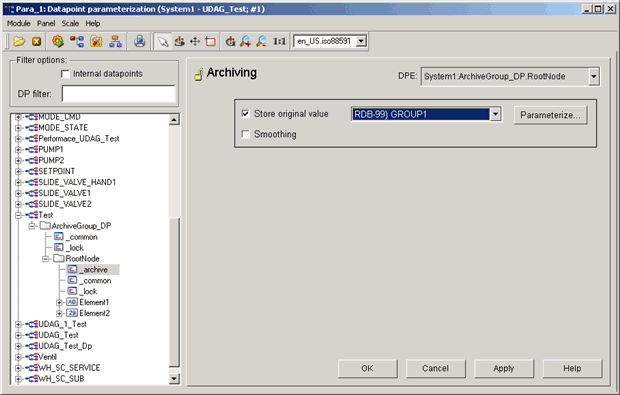Reset zoom with the 1:1 icon
Screen dimensions: 620x395
tap(279, 41)
